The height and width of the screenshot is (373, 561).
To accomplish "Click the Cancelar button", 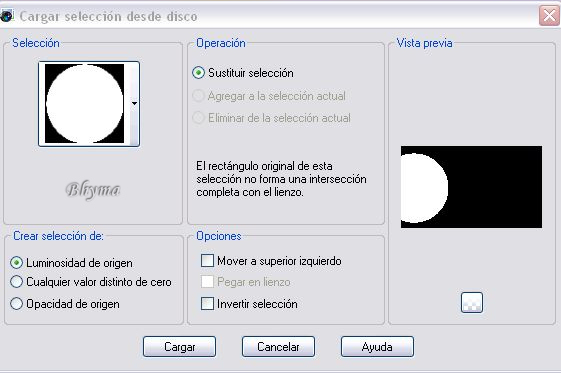I will 278,347.
